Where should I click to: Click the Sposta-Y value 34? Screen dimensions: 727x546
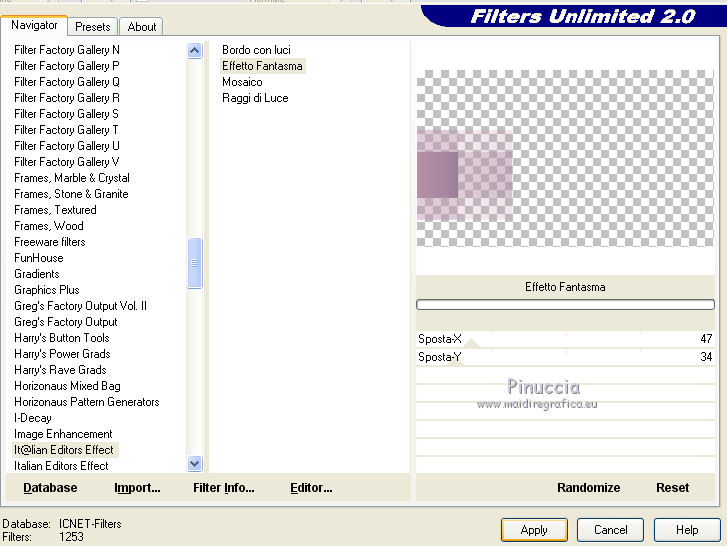pyautogui.click(x=706, y=357)
